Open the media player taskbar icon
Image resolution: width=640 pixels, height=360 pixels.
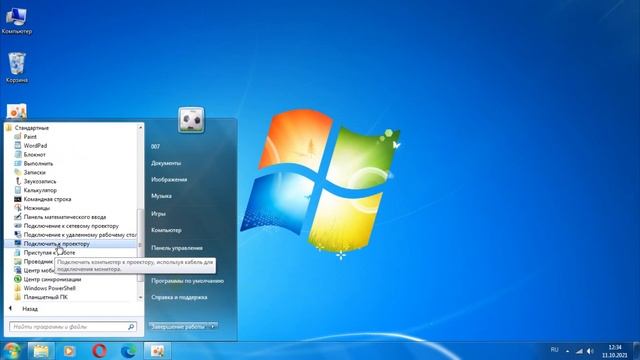[x=69, y=351]
